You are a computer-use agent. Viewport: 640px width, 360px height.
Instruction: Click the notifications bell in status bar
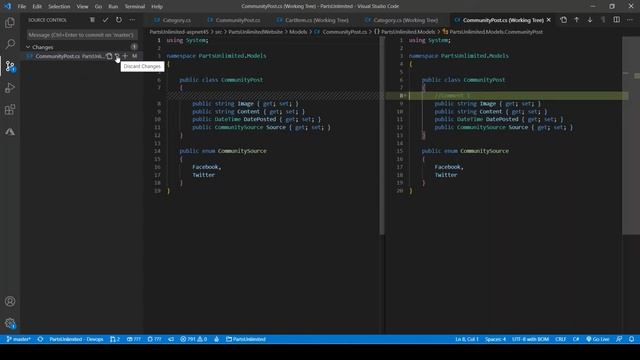tap(631, 339)
